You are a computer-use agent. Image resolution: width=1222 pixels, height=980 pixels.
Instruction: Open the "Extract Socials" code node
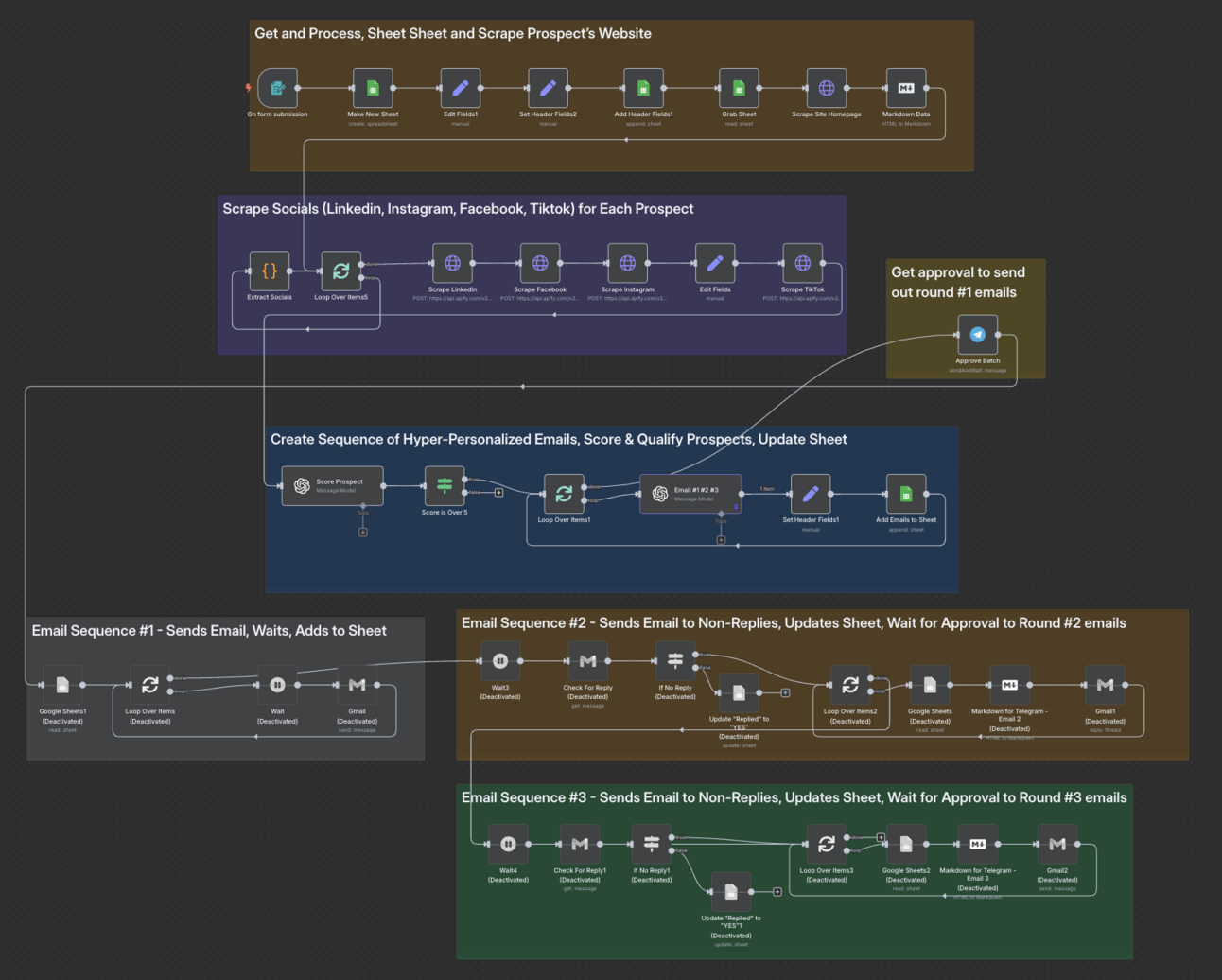(269, 269)
